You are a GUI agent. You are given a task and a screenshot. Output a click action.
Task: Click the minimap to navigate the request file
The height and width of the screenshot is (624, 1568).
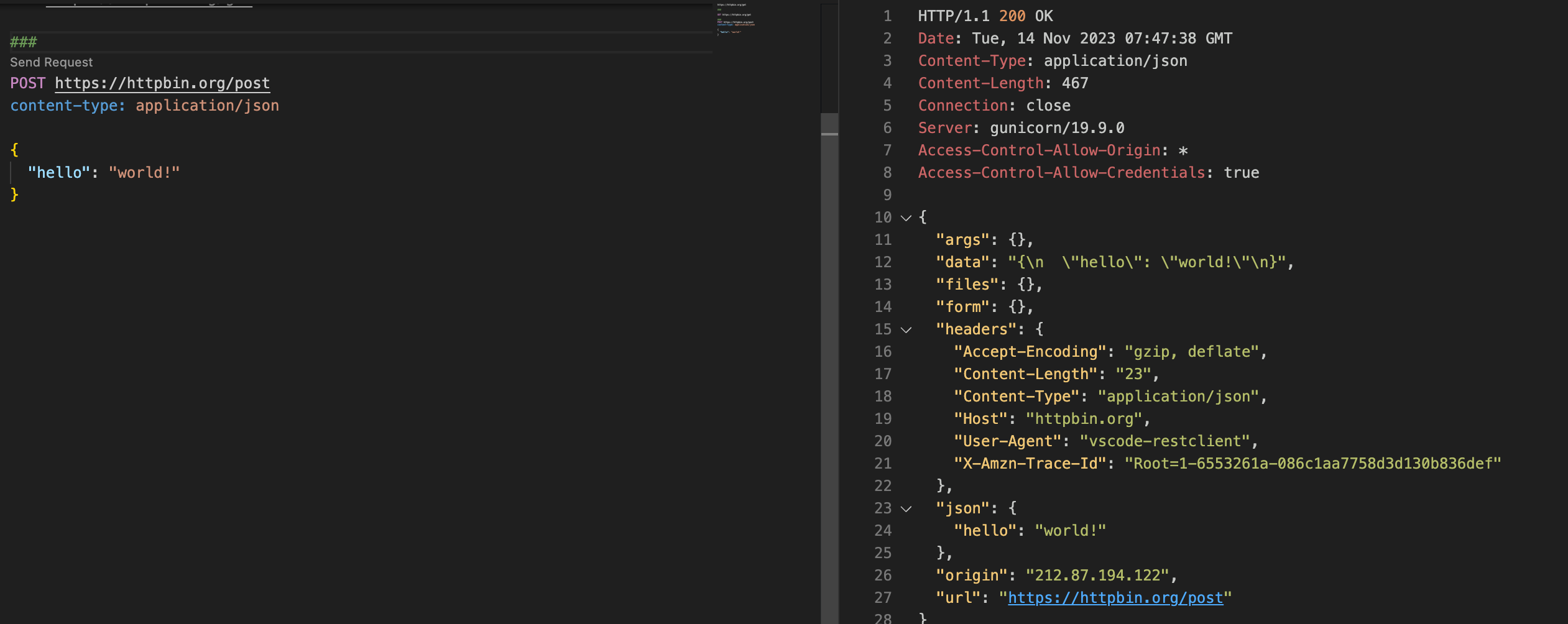pyautogui.click(x=737, y=19)
